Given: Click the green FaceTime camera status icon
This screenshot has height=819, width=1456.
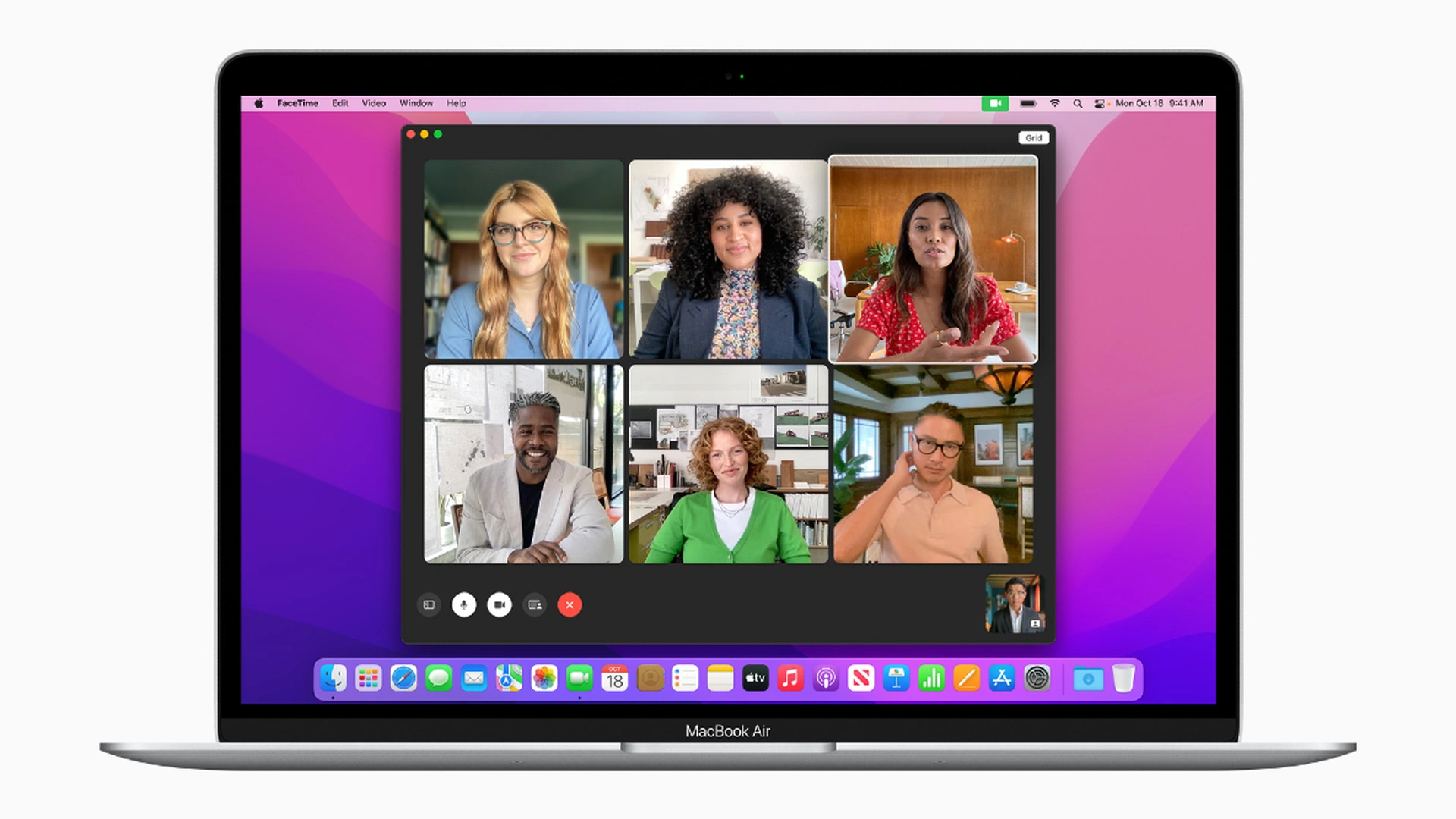Looking at the screenshot, I should (996, 103).
